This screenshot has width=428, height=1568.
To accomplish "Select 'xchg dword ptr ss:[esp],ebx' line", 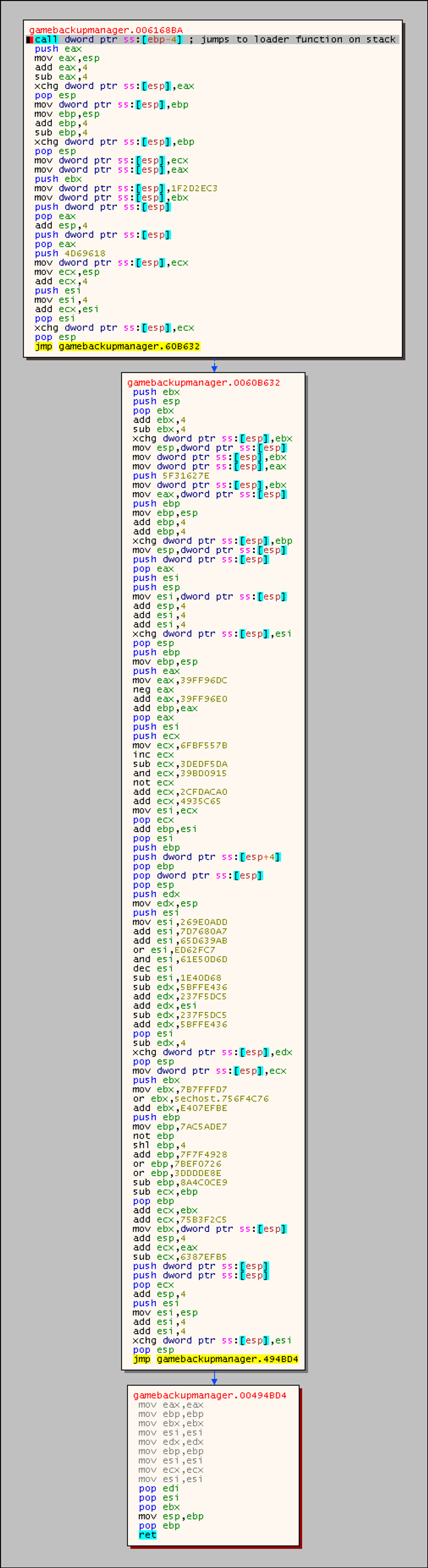I will point(212,438).
